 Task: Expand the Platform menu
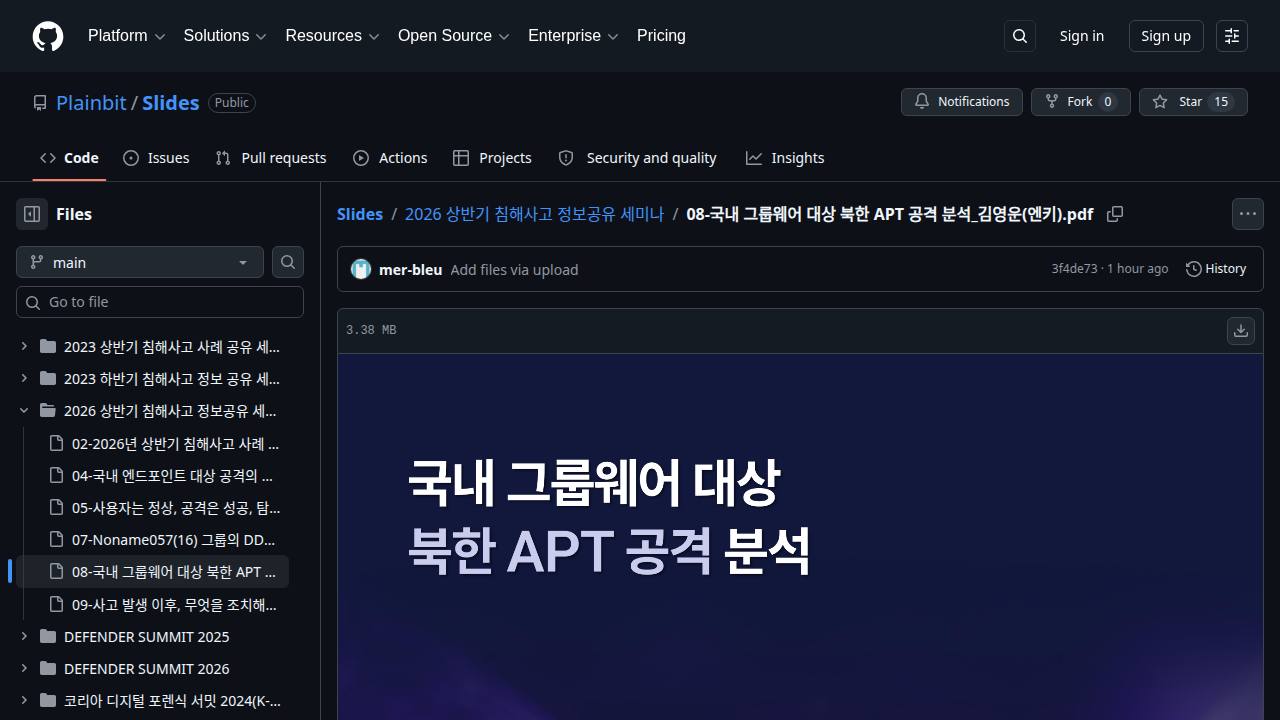(x=126, y=36)
